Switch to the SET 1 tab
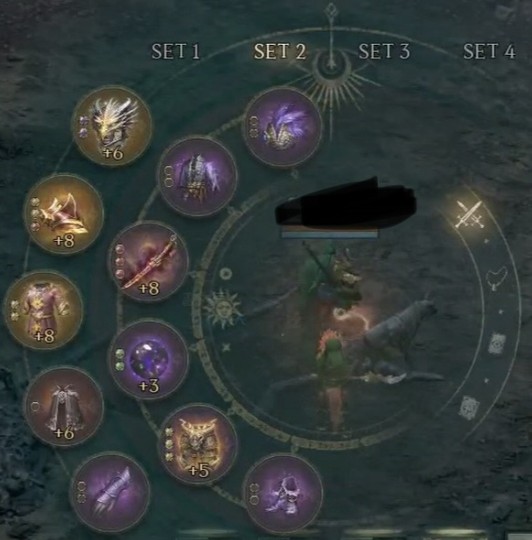532x540 pixels. [x=176, y=51]
